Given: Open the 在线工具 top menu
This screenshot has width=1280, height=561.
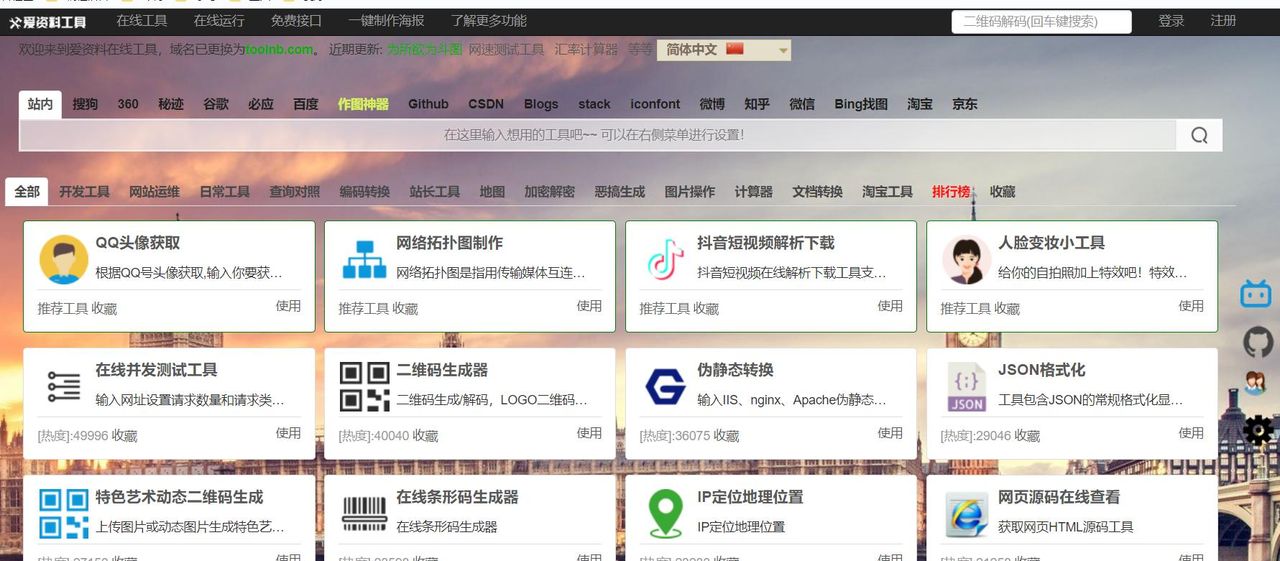Looking at the screenshot, I should click(142, 21).
